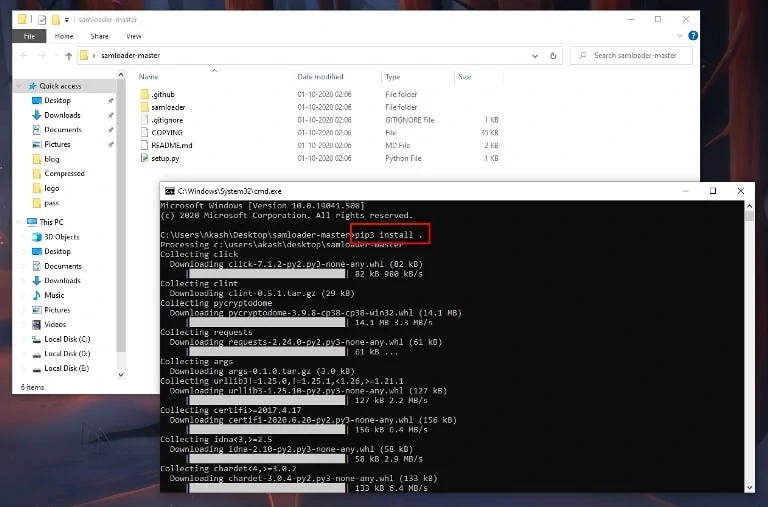Open 3D Objects under This PC
Viewport: 768px width, 507px height.
[x=61, y=237]
